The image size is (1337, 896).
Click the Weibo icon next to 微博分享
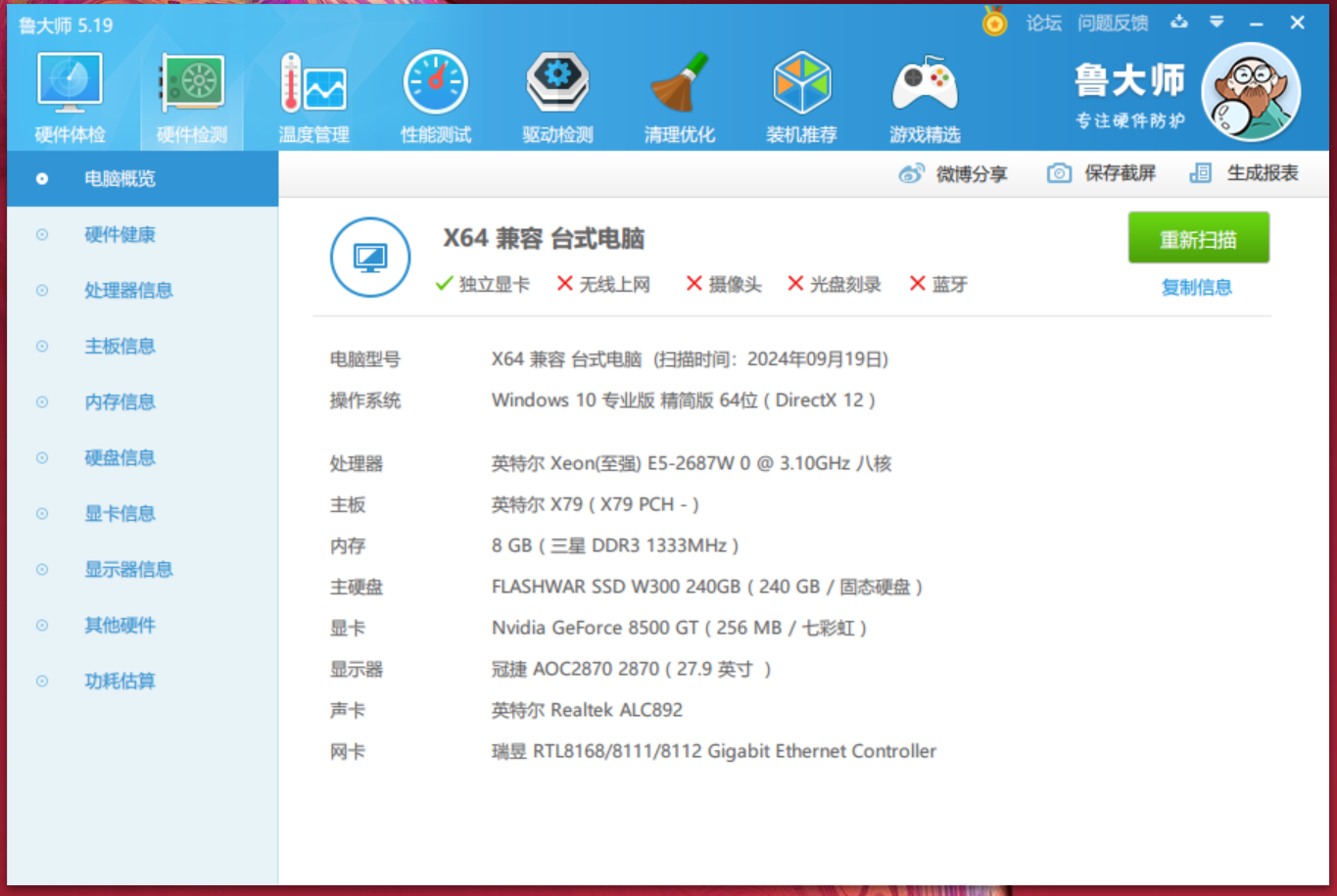[911, 173]
